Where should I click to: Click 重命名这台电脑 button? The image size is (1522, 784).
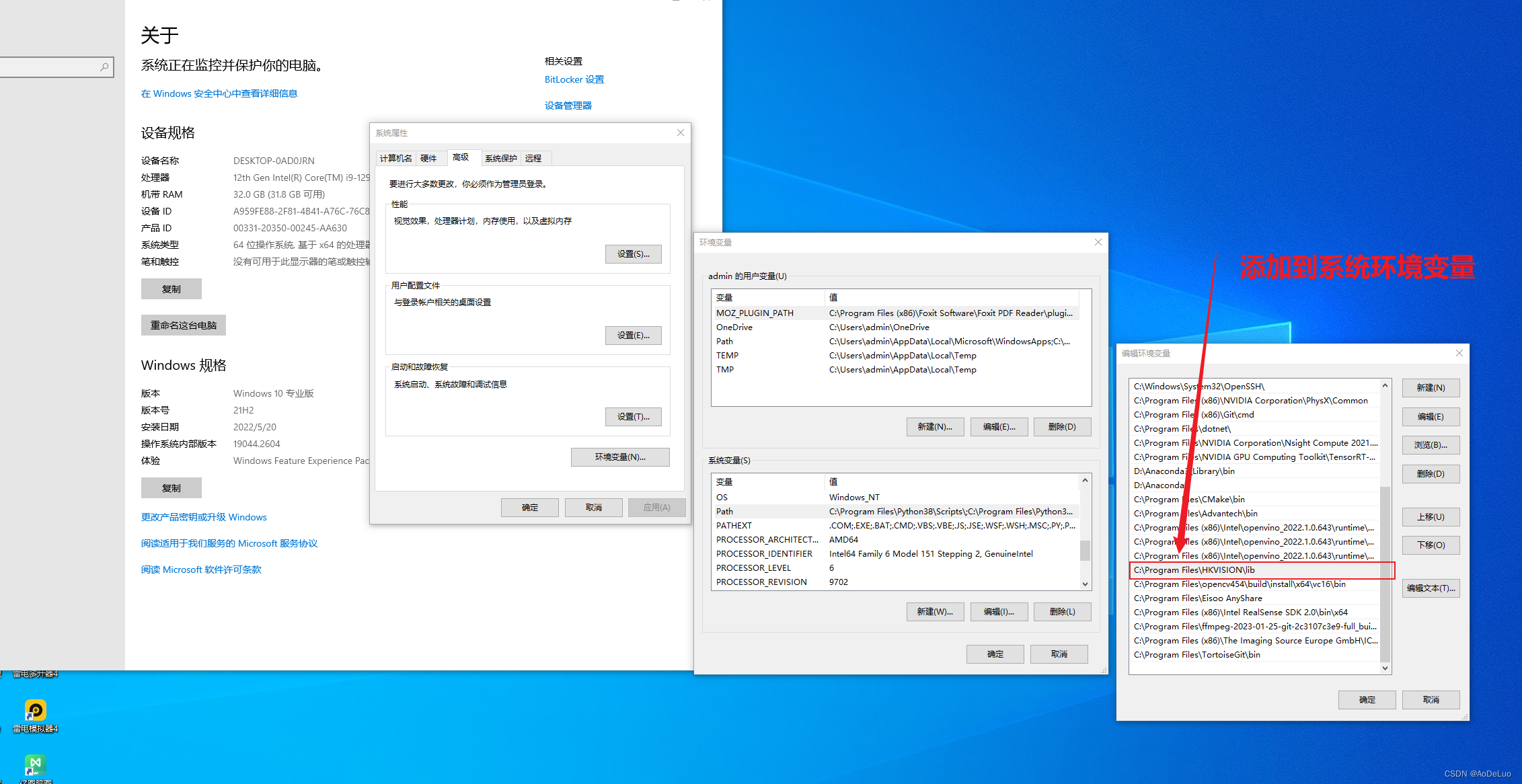[x=184, y=325]
